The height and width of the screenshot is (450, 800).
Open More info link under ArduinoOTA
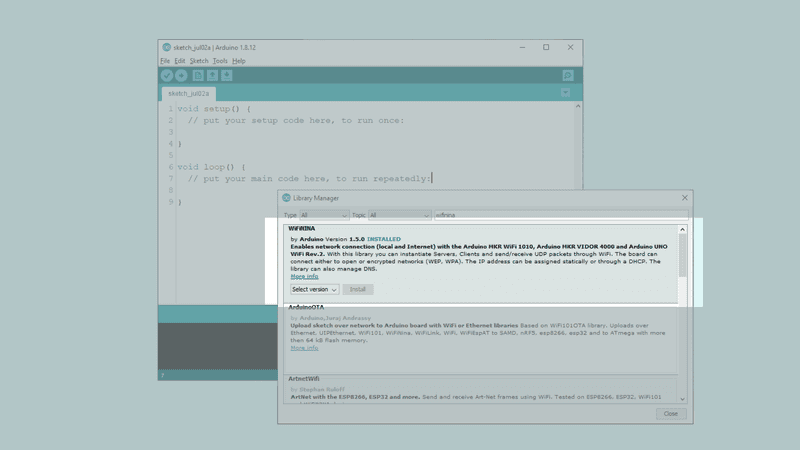tap(305, 347)
